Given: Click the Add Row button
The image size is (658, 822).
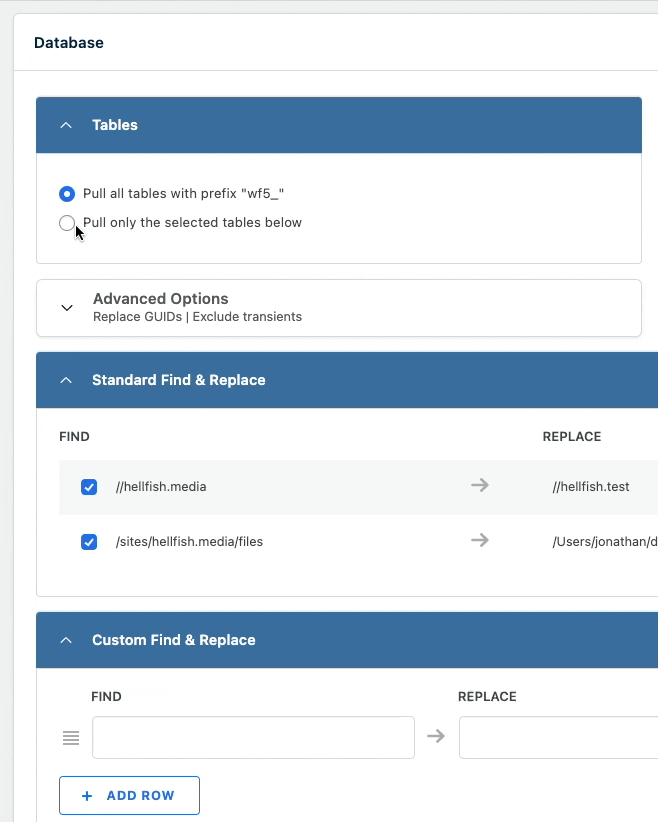Looking at the screenshot, I should click(x=130, y=795).
